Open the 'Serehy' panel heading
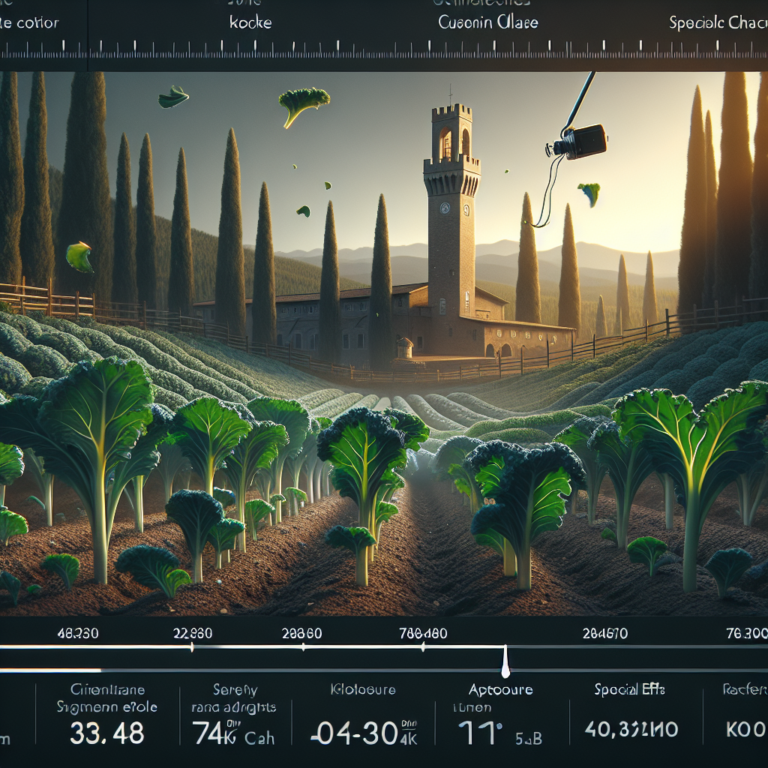The height and width of the screenshot is (768, 768). (235, 690)
